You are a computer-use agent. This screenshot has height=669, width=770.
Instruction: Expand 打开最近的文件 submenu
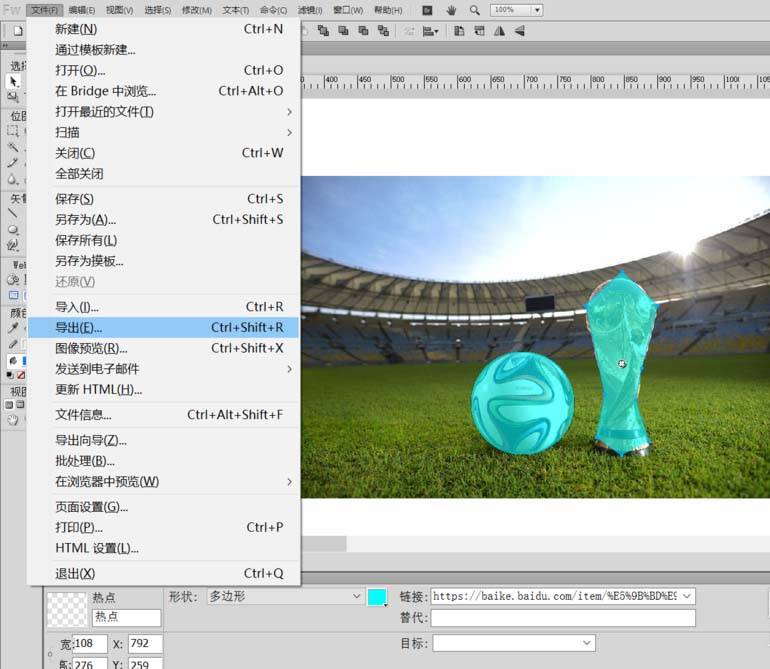tap(289, 112)
